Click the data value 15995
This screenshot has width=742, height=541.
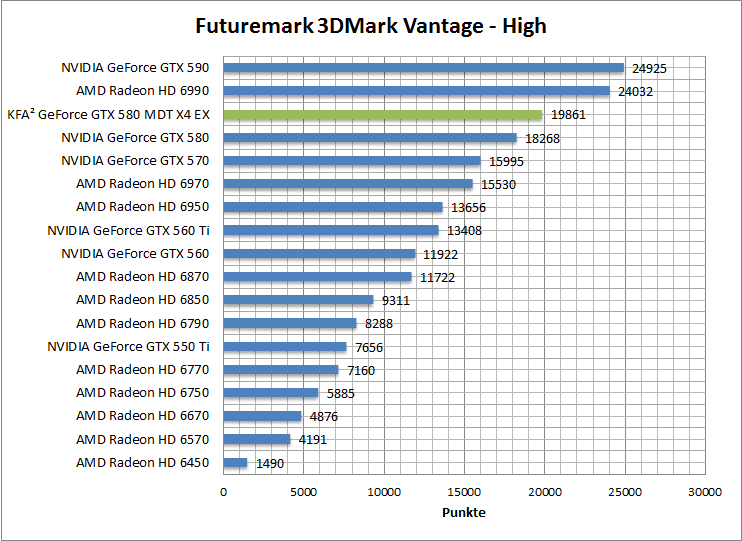pyautogui.click(x=506, y=161)
